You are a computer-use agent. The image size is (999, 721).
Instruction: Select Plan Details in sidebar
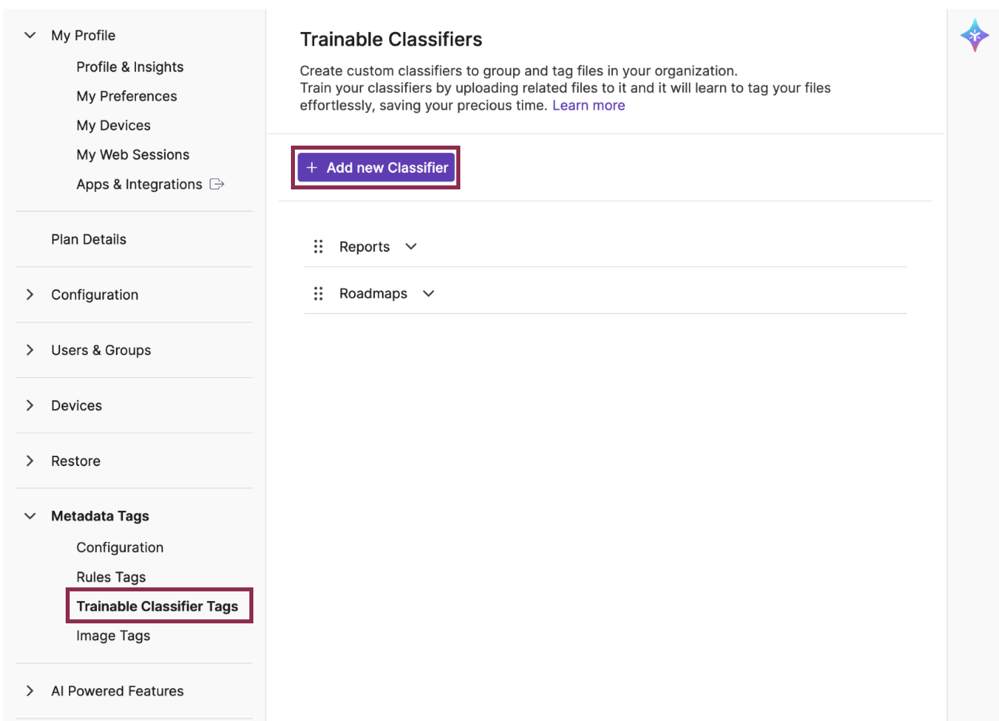[89, 239]
